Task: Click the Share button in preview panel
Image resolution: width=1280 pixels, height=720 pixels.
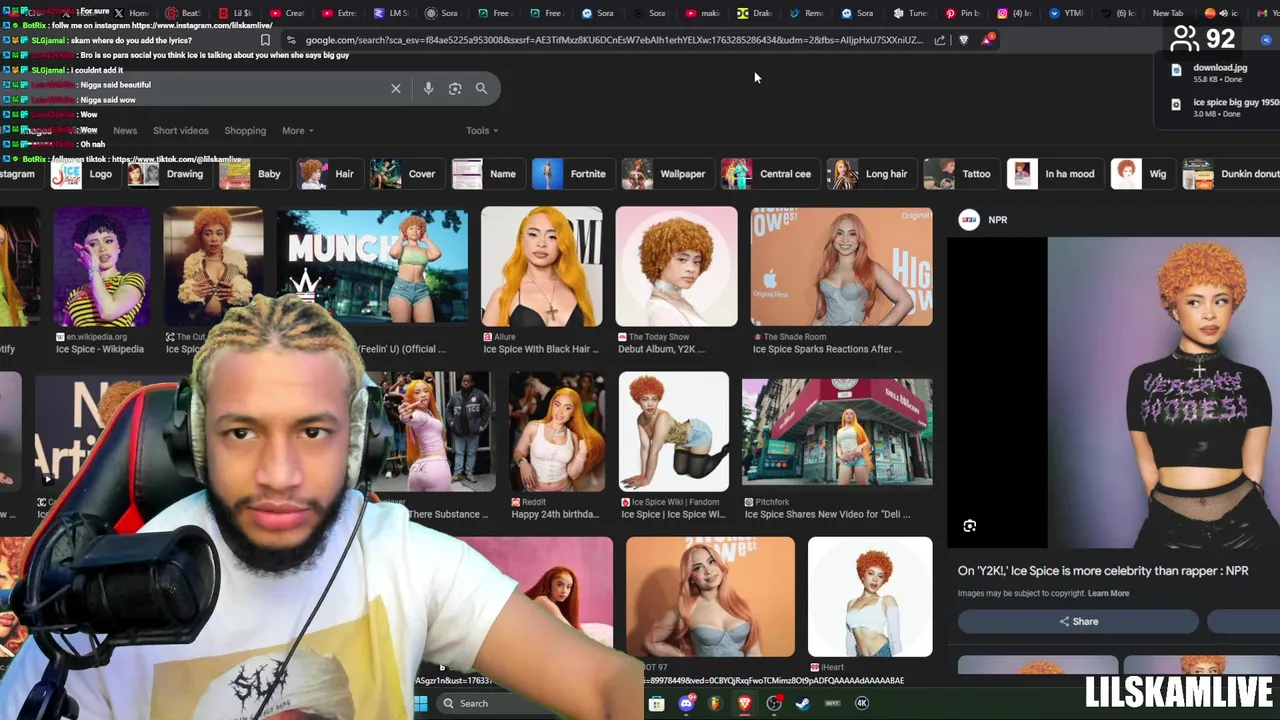Action: 1078,622
